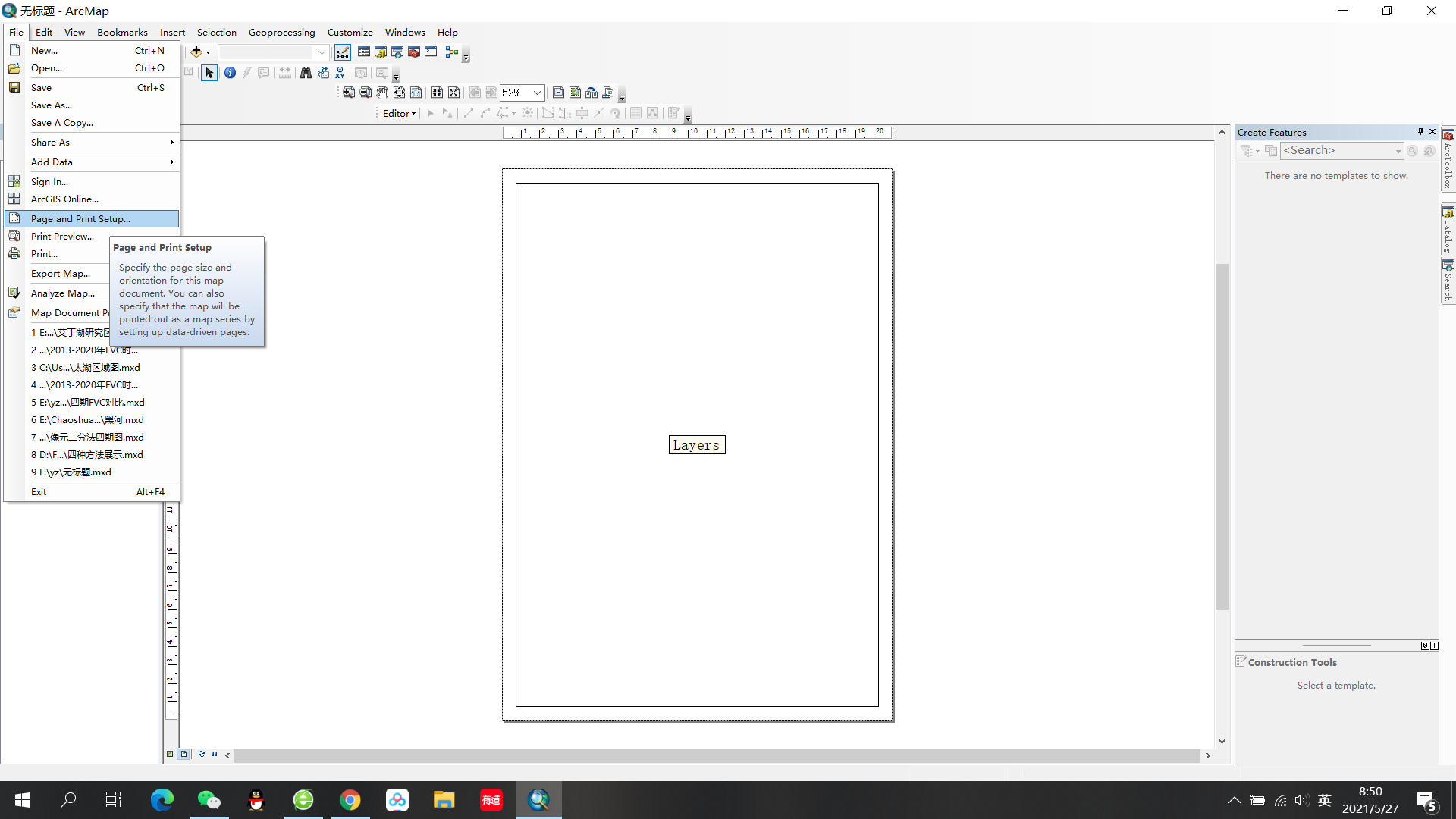Open the ArcToolbox window icon
The width and height of the screenshot is (1456, 819).
[414, 52]
